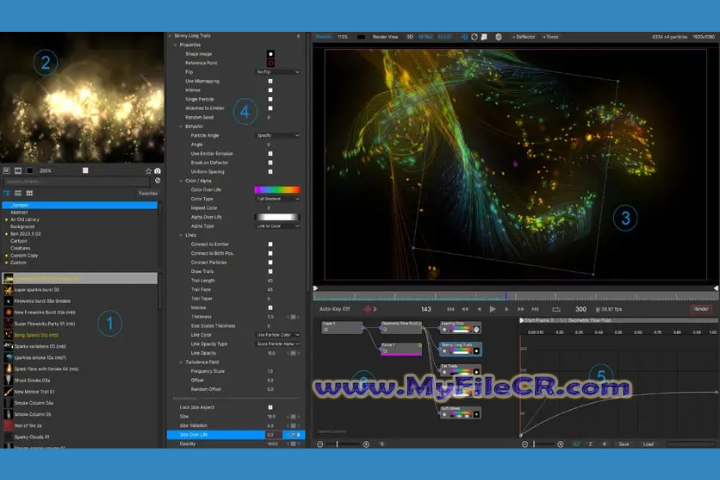Click the Add Deflector button

[x=524, y=37]
